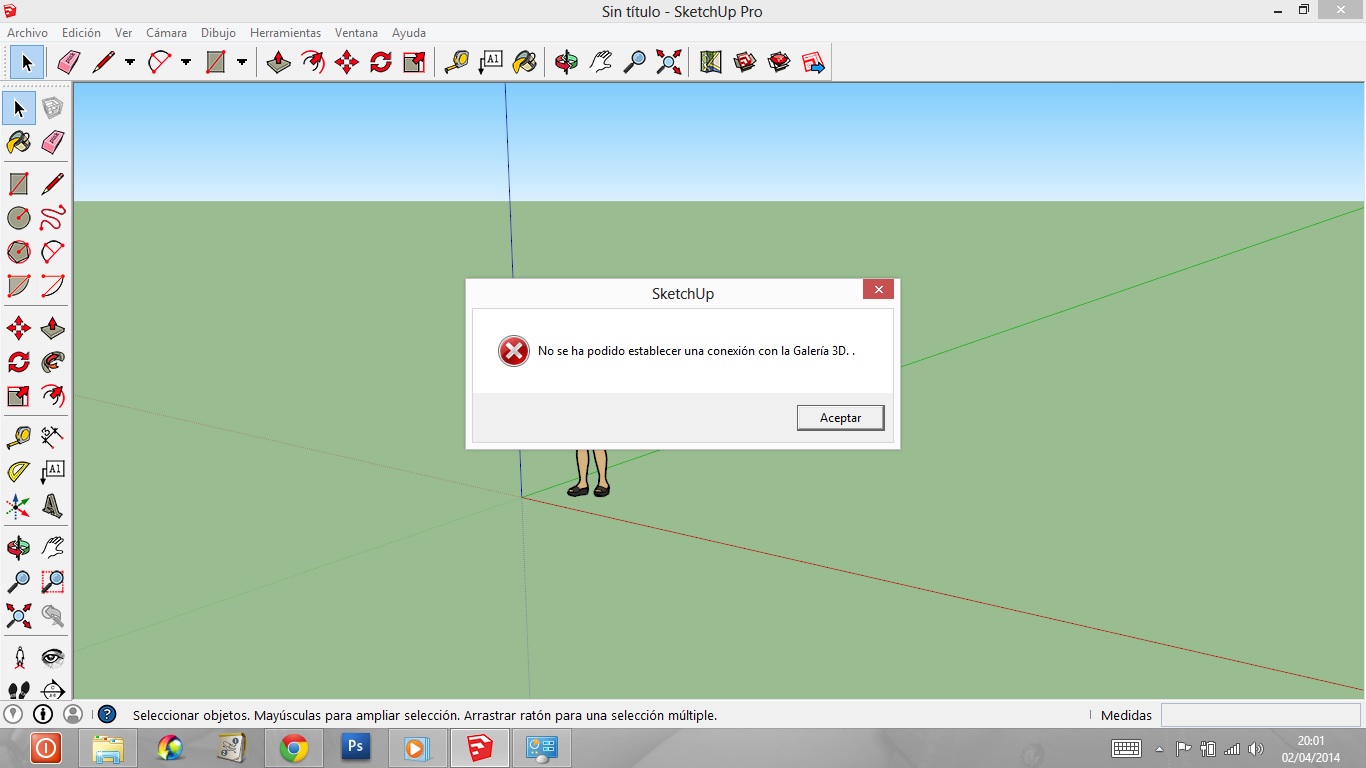
Task: Click the volume speaker icon in system tray
Action: point(1256,749)
